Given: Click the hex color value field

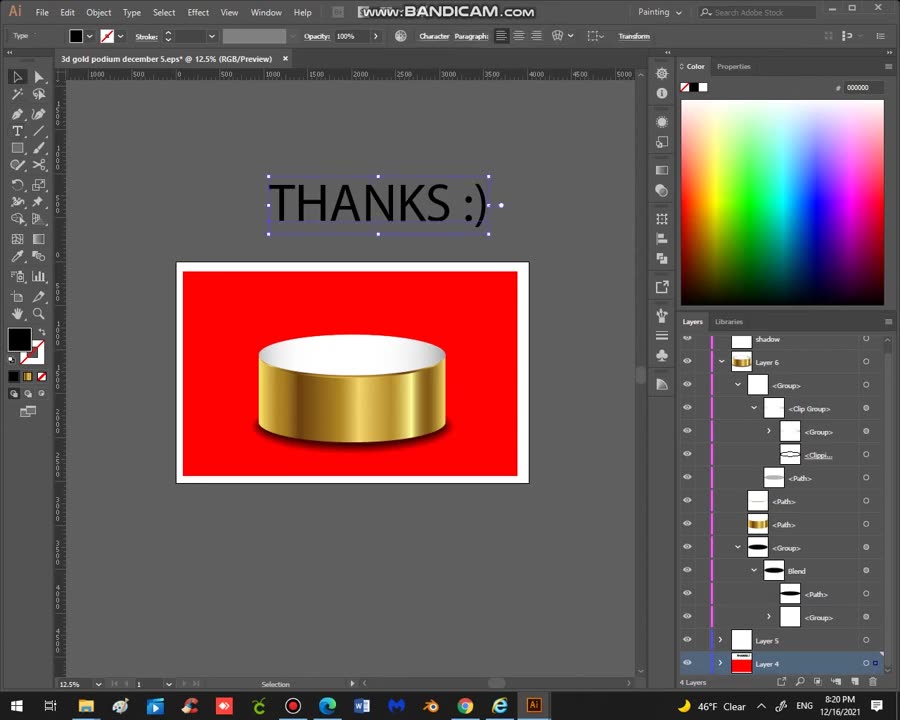Looking at the screenshot, I should pyautogui.click(x=864, y=88).
